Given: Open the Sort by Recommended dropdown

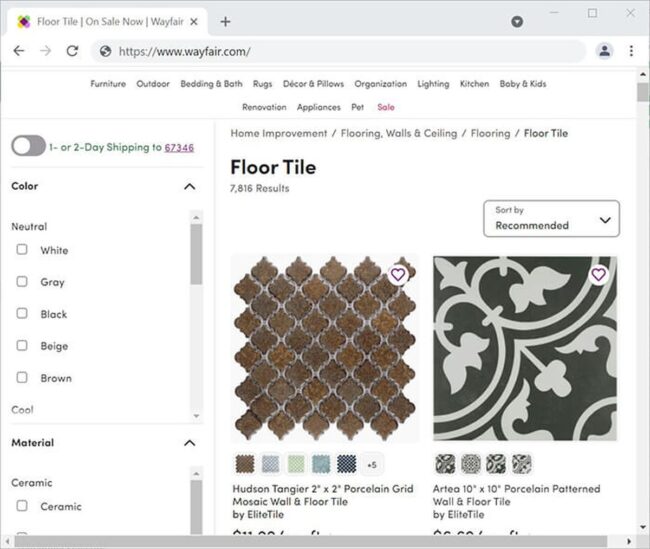Looking at the screenshot, I should [x=551, y=219].
